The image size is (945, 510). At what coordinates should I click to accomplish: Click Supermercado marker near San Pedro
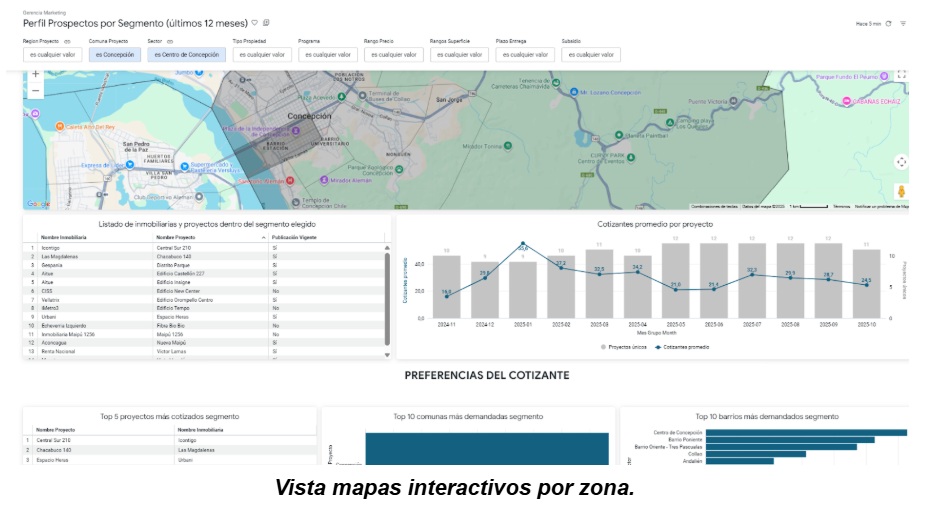tap(184, 166)
